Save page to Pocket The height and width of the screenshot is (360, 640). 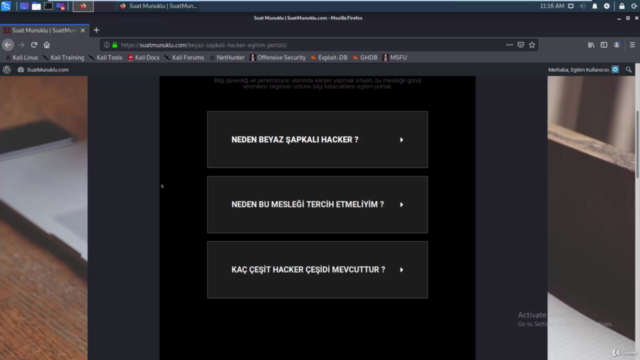520,45
